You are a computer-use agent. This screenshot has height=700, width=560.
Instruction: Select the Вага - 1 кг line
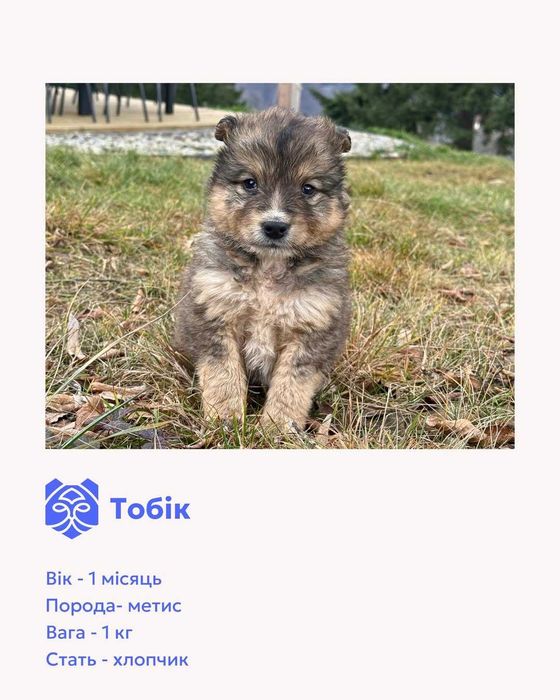(x=89, y=632)
